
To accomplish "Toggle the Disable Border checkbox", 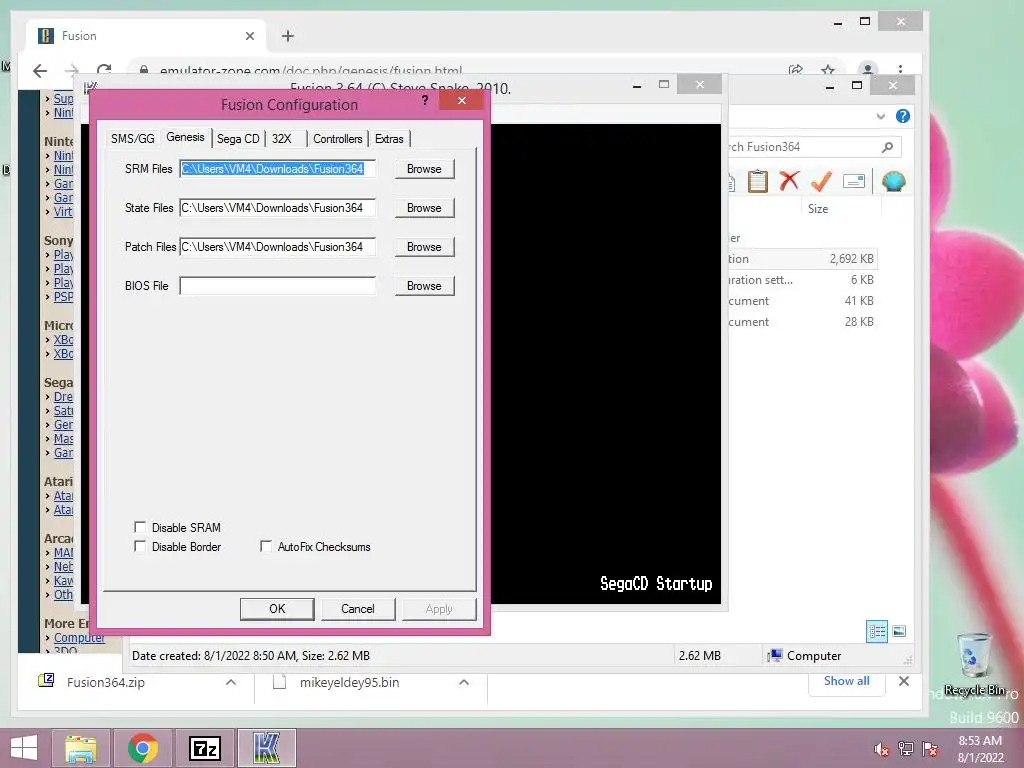I will pos(140,546).
